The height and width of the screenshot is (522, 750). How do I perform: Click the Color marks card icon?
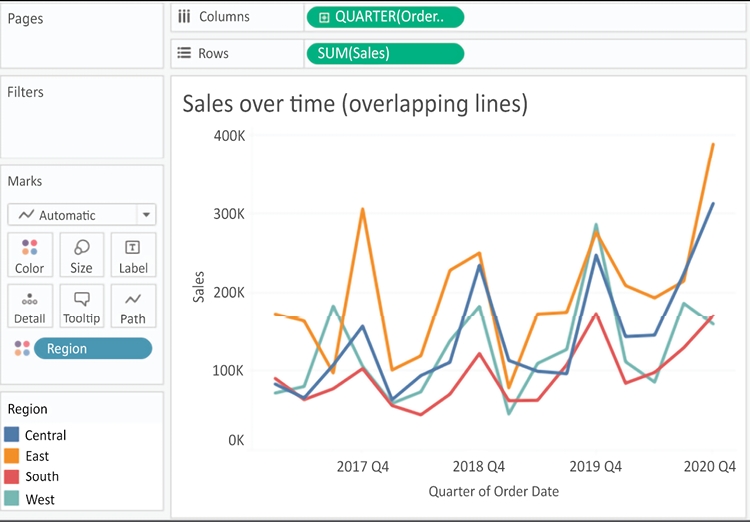(30, 247)
